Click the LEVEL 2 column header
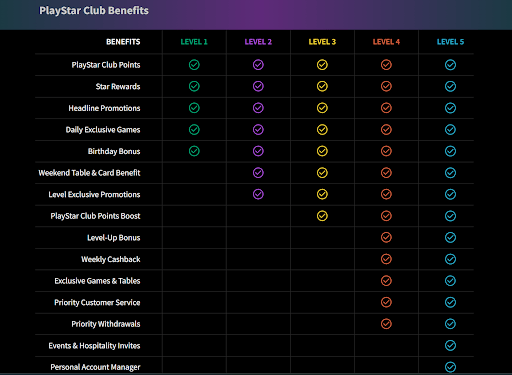The image size is (512, 375). [x=258, y=42]
